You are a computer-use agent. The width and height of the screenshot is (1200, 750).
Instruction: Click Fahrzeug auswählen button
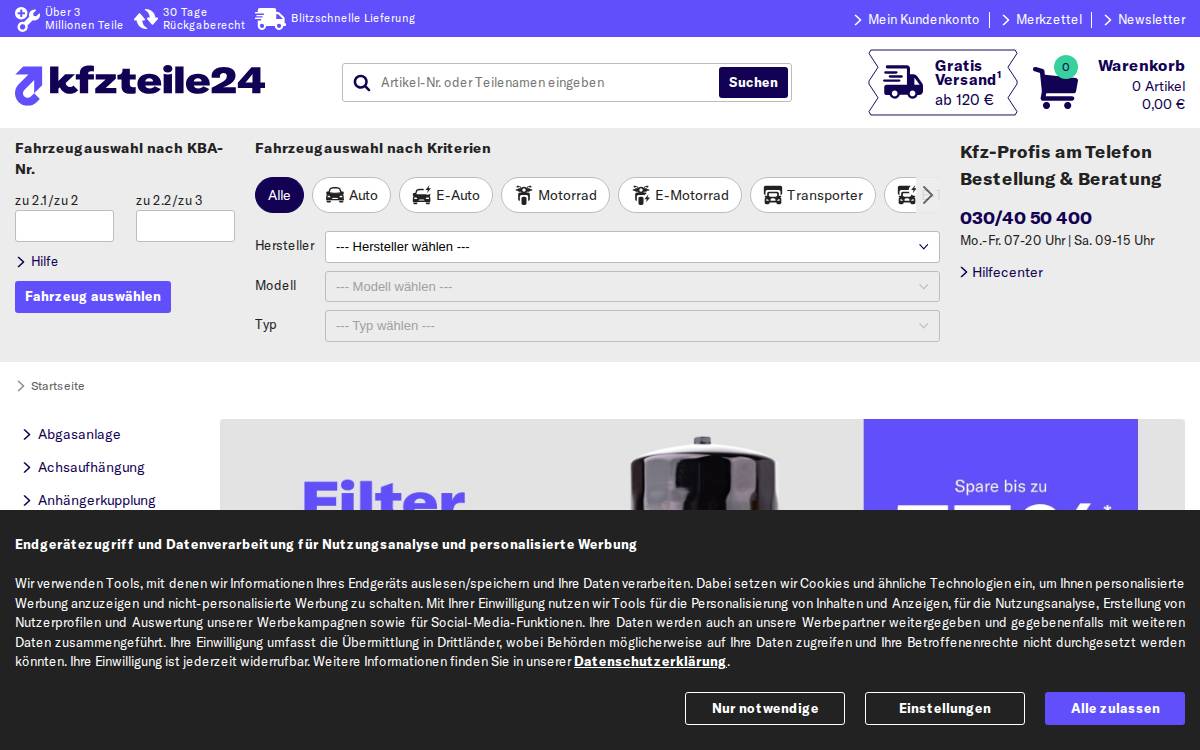pyautogui.click(x=93, y=297)
